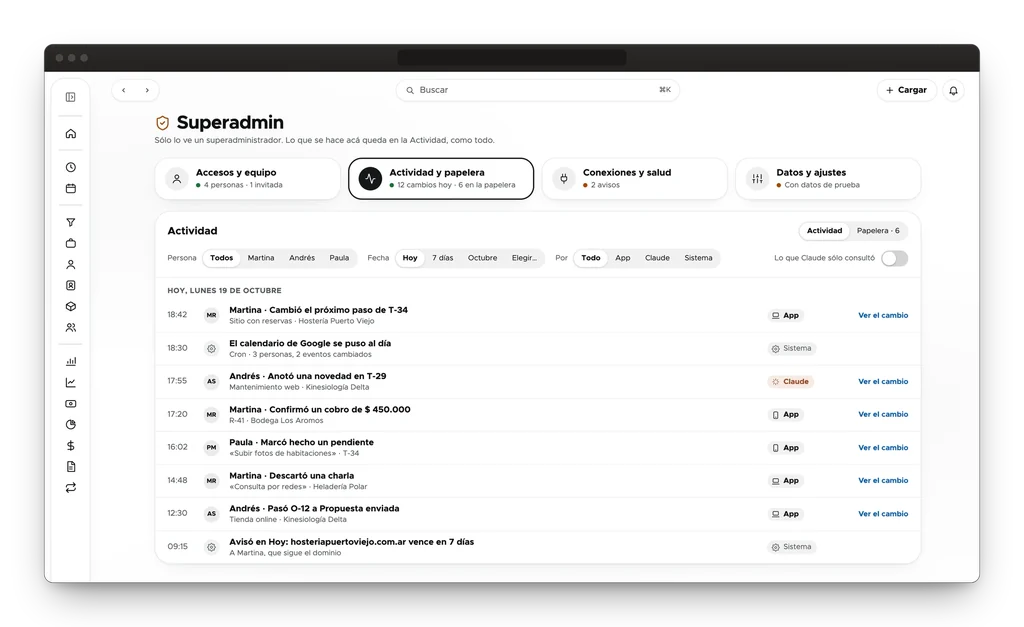1024x627 pixels.
Task: Click the MR avatar on the 18:42 row
Action: click(211, 315)
